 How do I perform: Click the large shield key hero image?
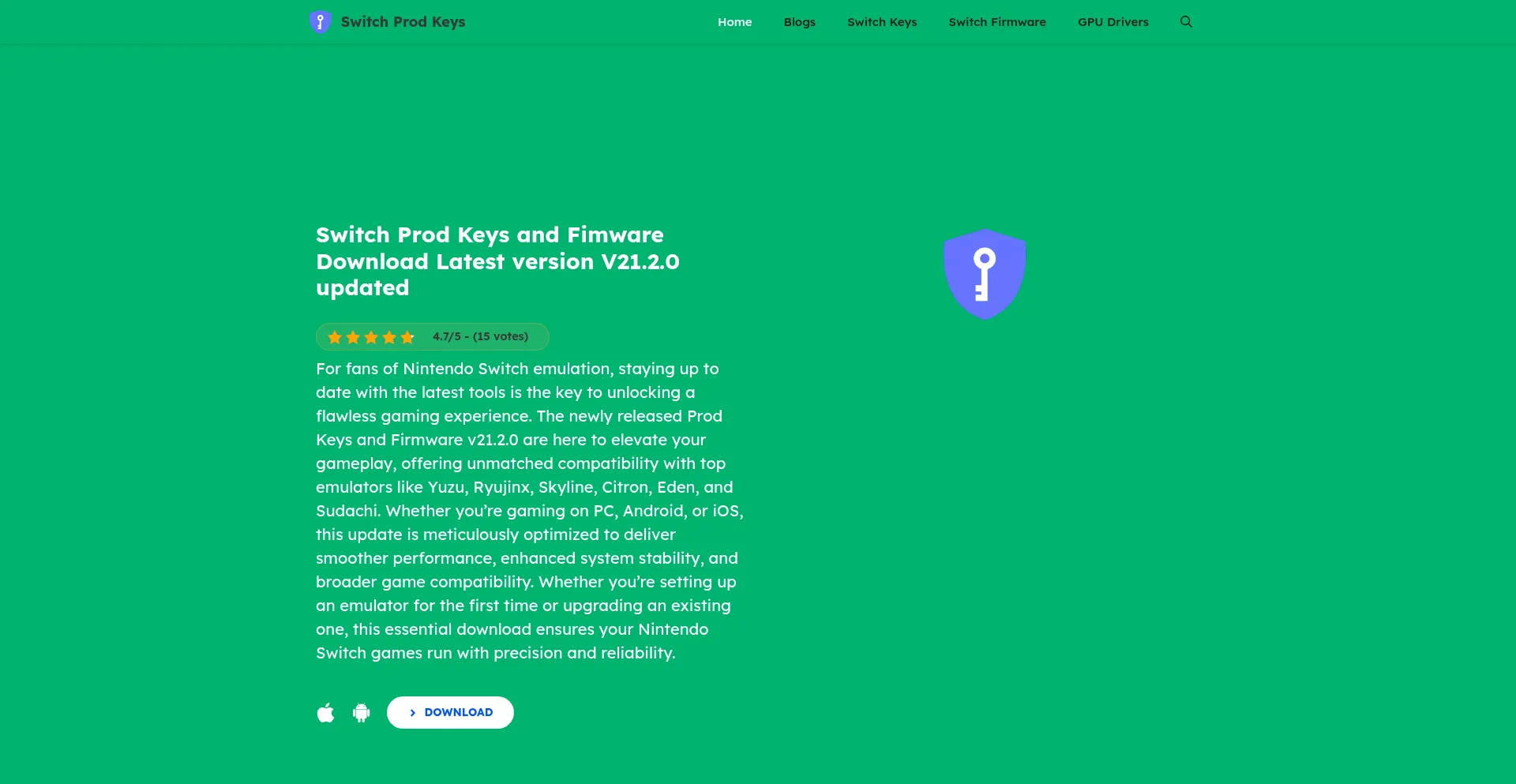(985, 274)
